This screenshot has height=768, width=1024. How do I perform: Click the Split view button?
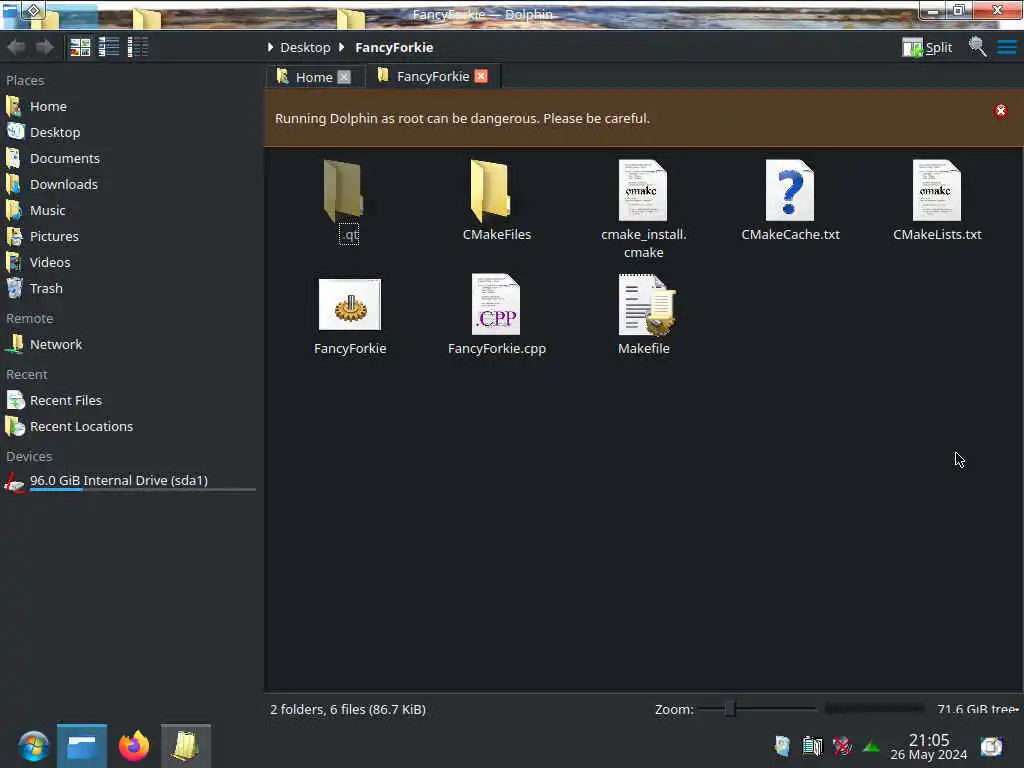point(927,47)
